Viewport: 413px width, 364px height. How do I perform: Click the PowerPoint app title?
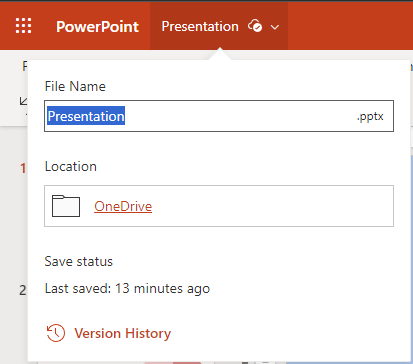click(x=97, y=27)
